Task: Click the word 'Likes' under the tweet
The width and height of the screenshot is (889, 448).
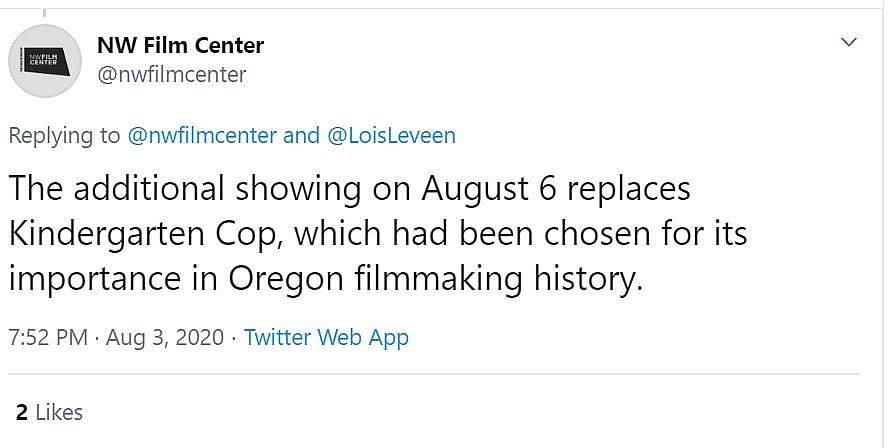Action: 60,412
